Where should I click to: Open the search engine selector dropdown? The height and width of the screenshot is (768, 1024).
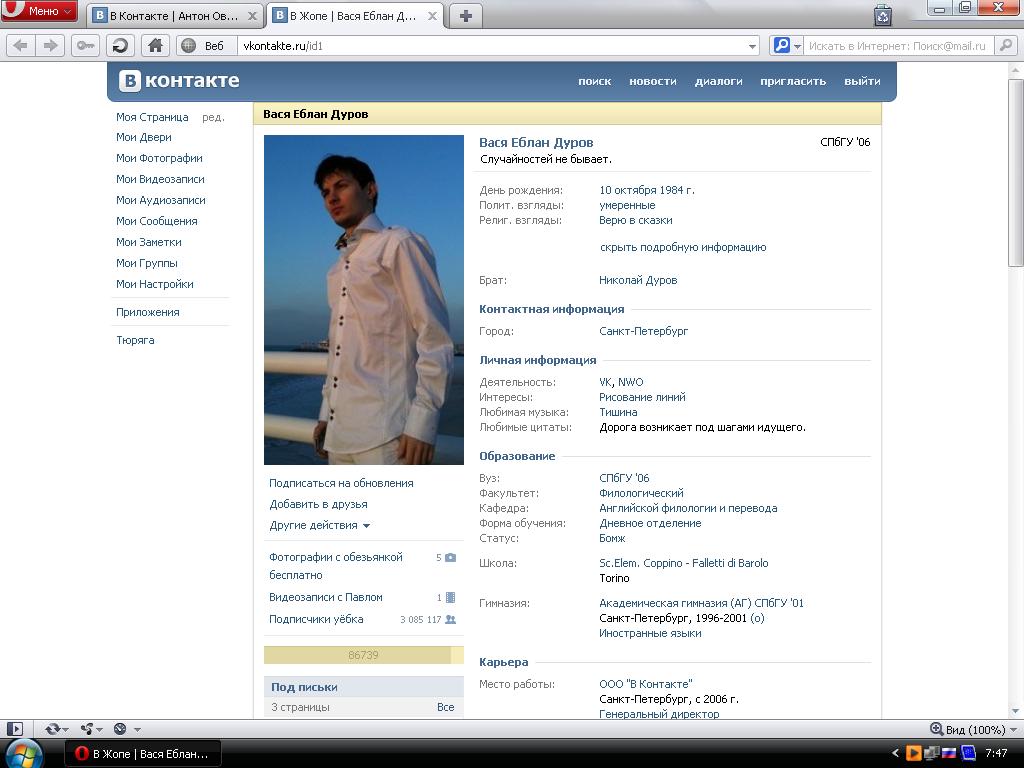click(x=786, y=46)
